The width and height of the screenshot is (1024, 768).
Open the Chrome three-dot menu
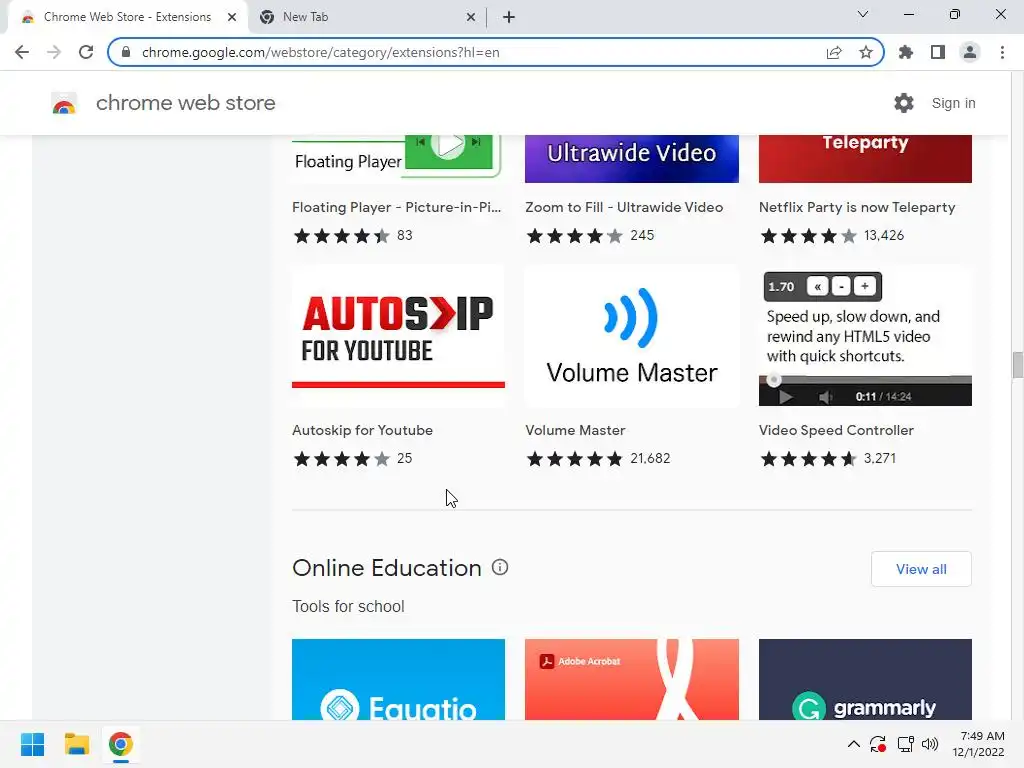coord(1002,52)
